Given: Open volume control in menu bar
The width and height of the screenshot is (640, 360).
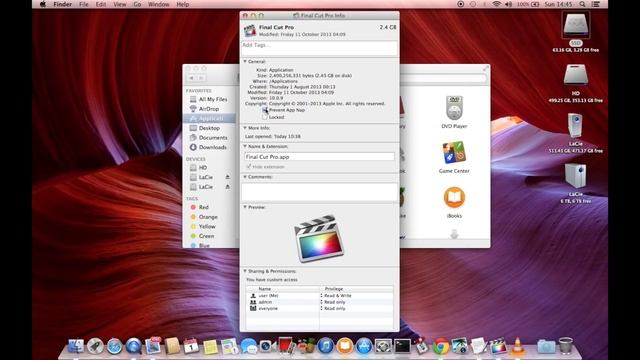Looking at the screenshot, I should pyautogui.click(x=509, y=4).
